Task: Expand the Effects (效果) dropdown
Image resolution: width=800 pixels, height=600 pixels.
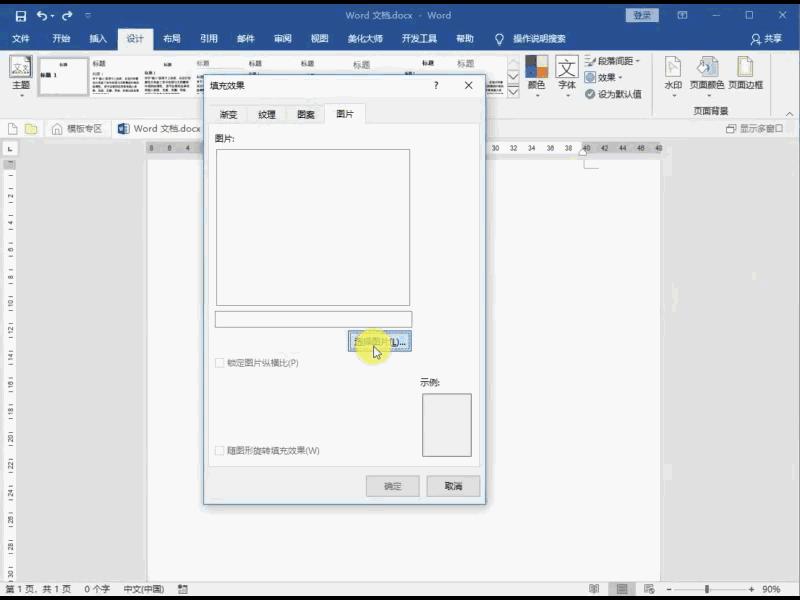Action: (x=608, y=77)
